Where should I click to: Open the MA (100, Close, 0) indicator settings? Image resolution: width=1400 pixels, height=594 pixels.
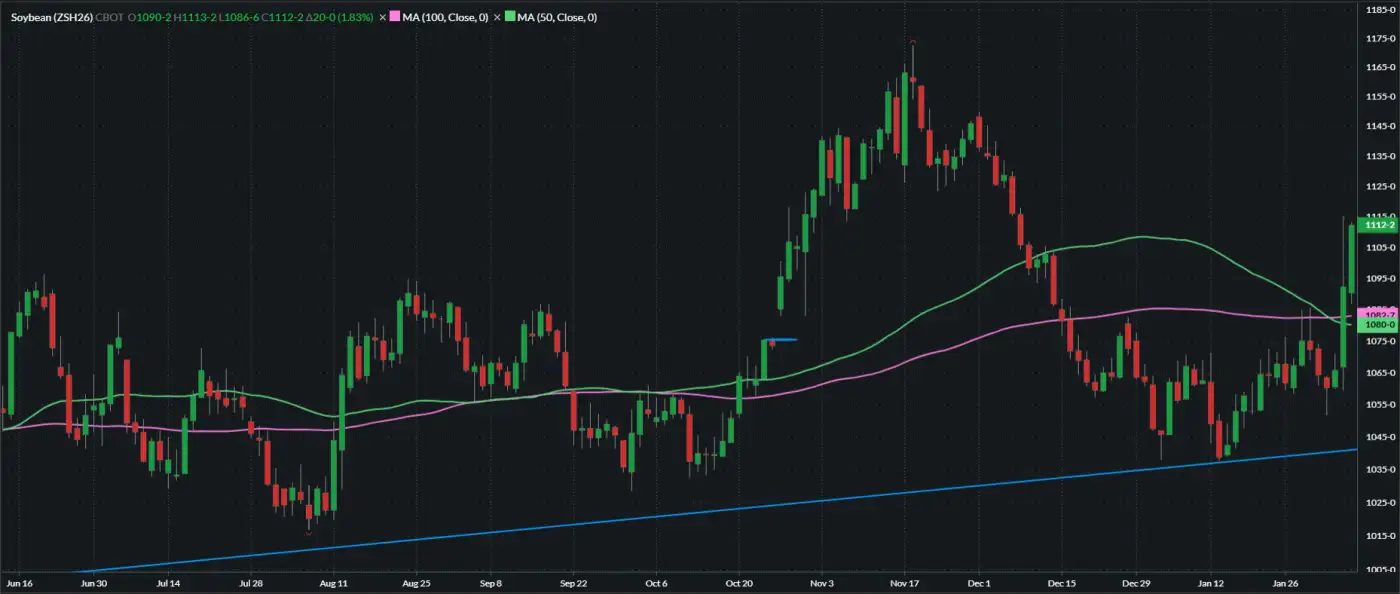444,17
